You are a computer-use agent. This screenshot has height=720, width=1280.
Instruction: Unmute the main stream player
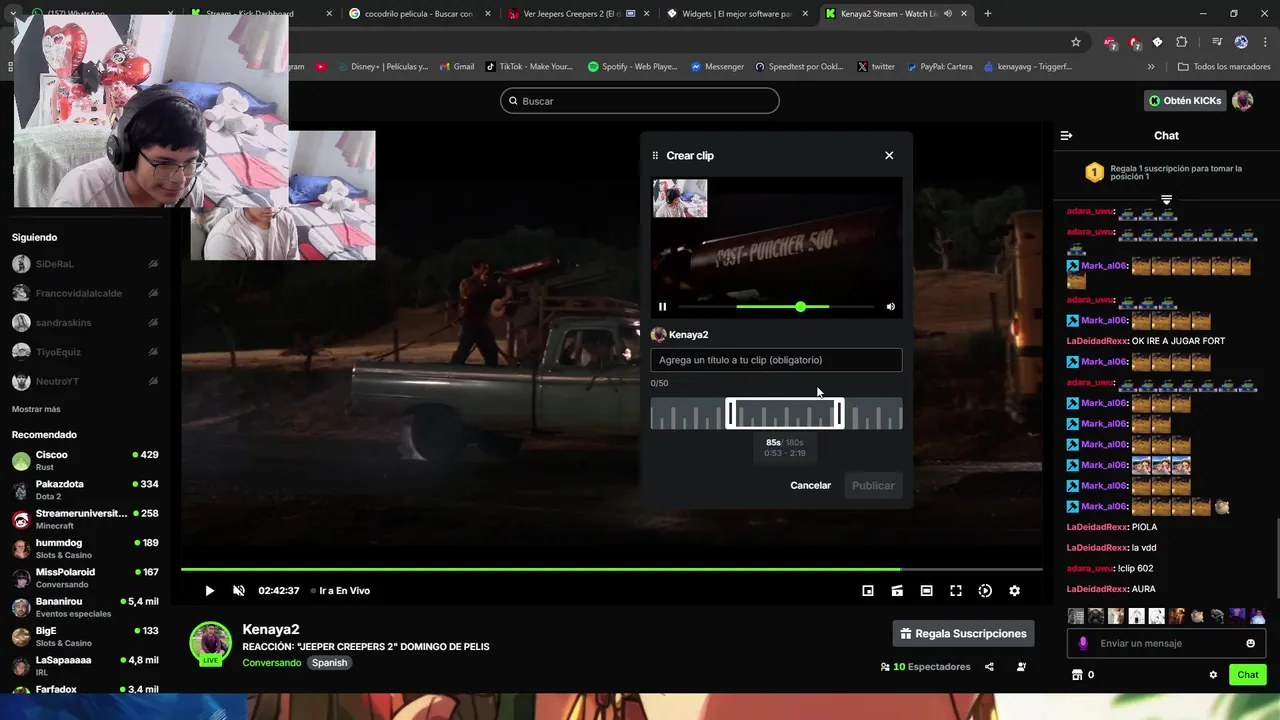(x=239, y=591)
